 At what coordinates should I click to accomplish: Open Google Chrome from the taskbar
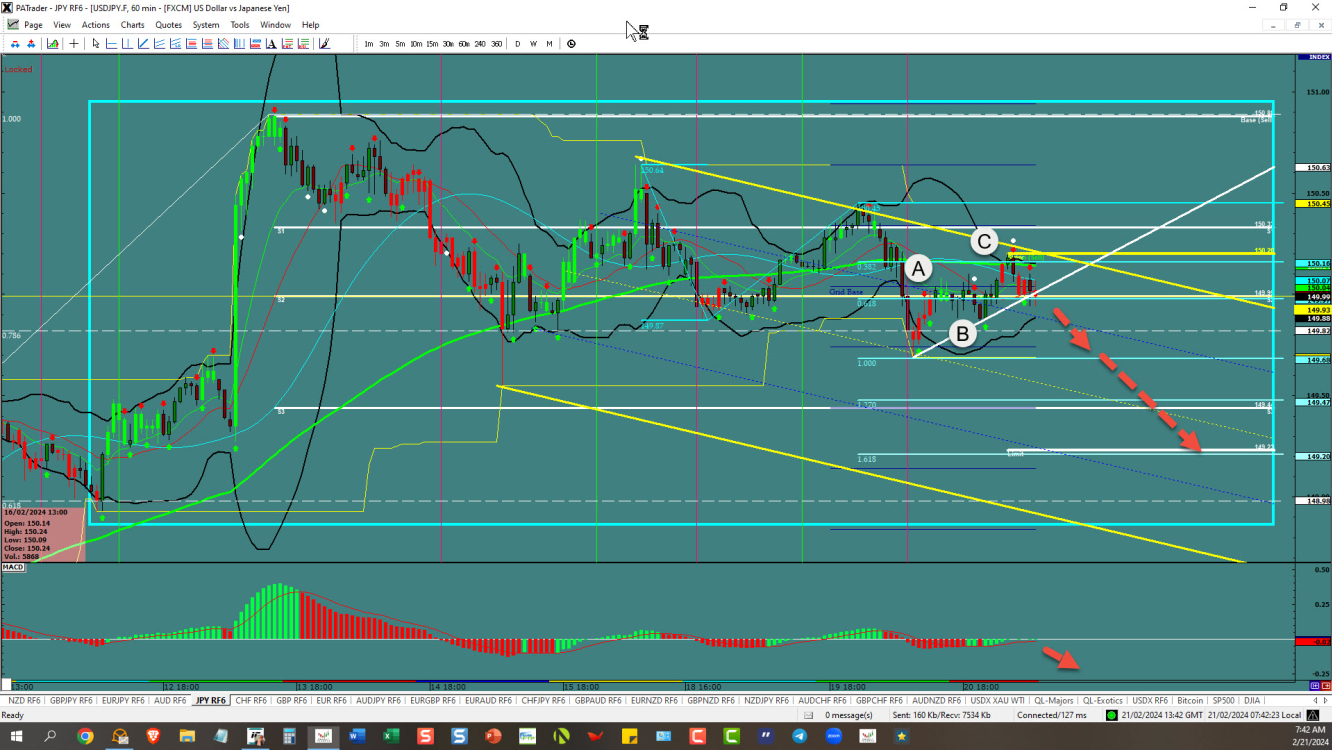tap(86, 737)
